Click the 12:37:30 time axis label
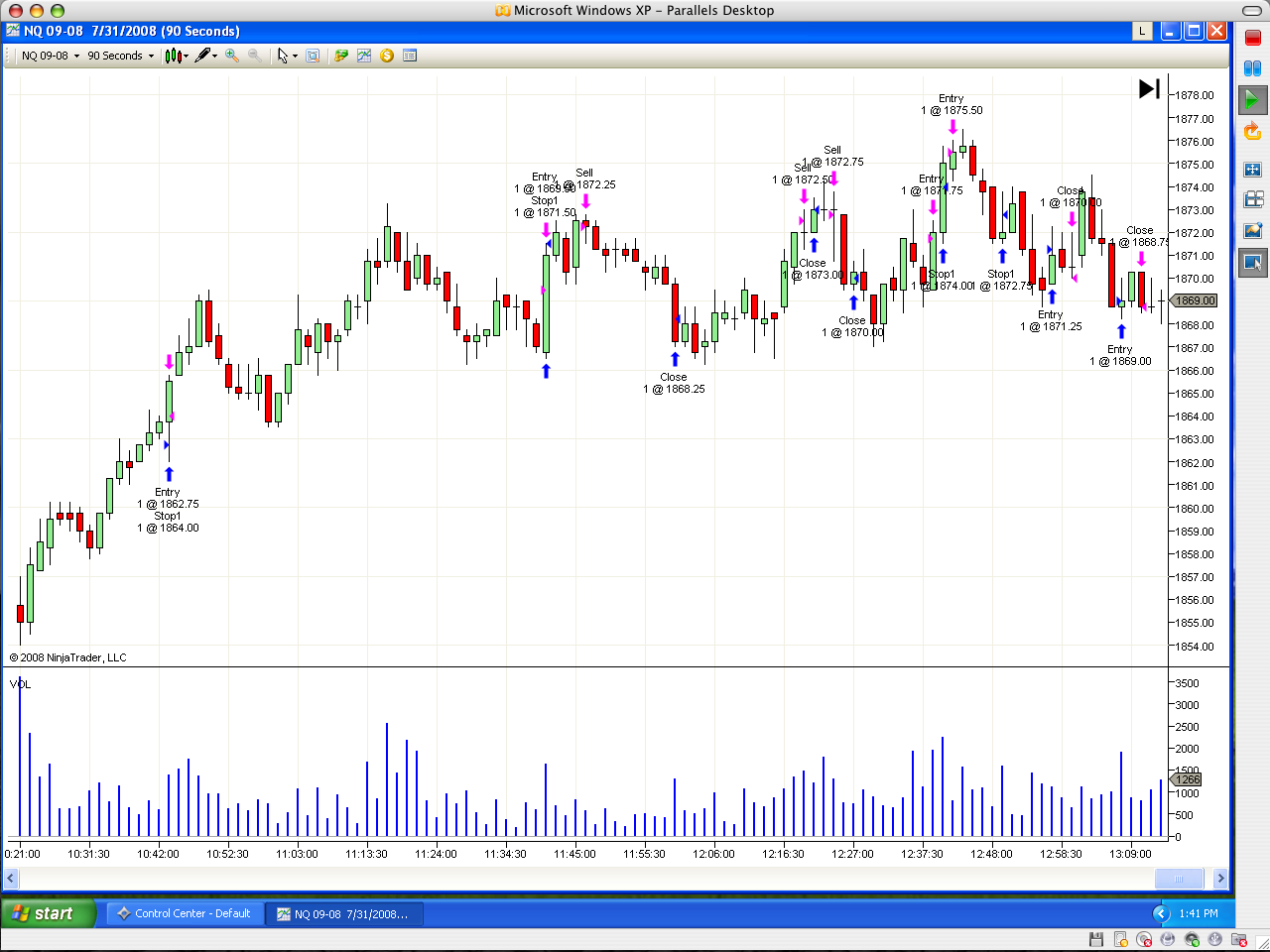Image resolution: width=1270 pixels, height=952 pixels. [x=922, y=854]
